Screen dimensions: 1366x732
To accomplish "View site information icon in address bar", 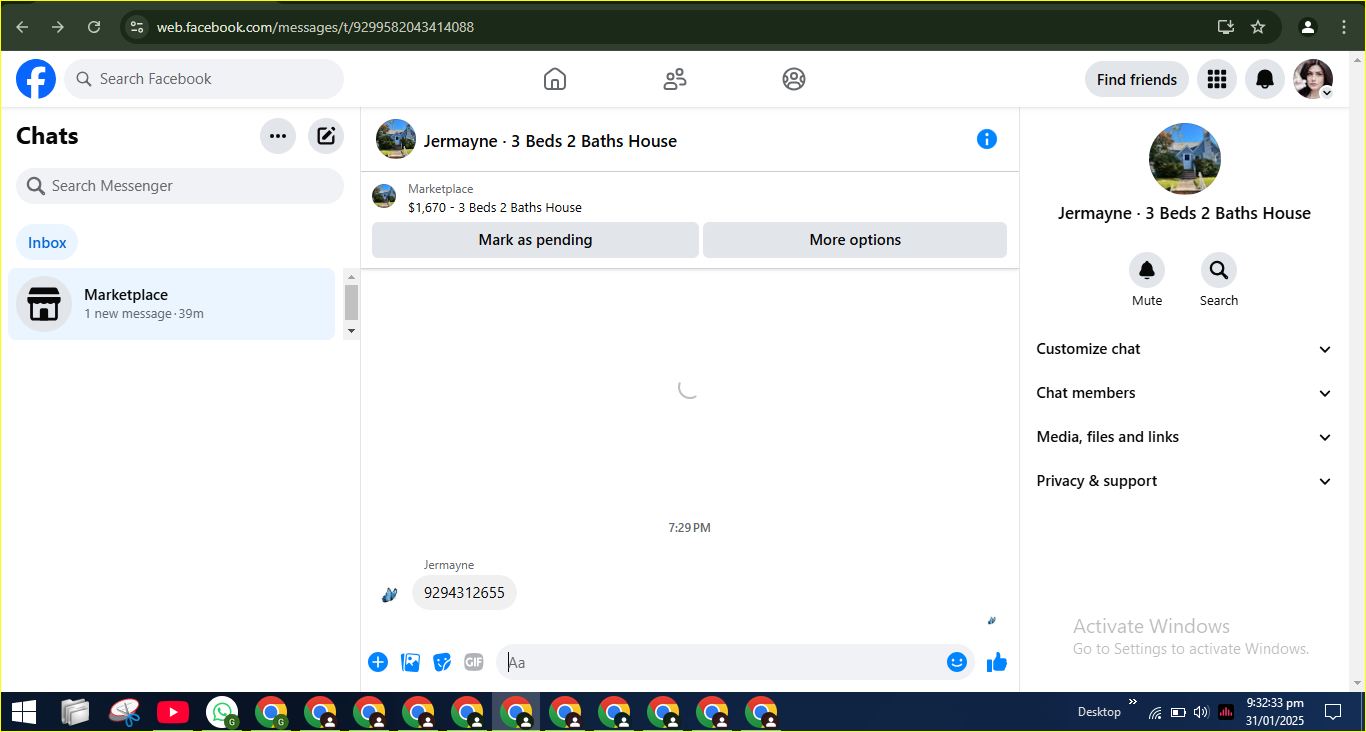I will [x=137, y=27].
